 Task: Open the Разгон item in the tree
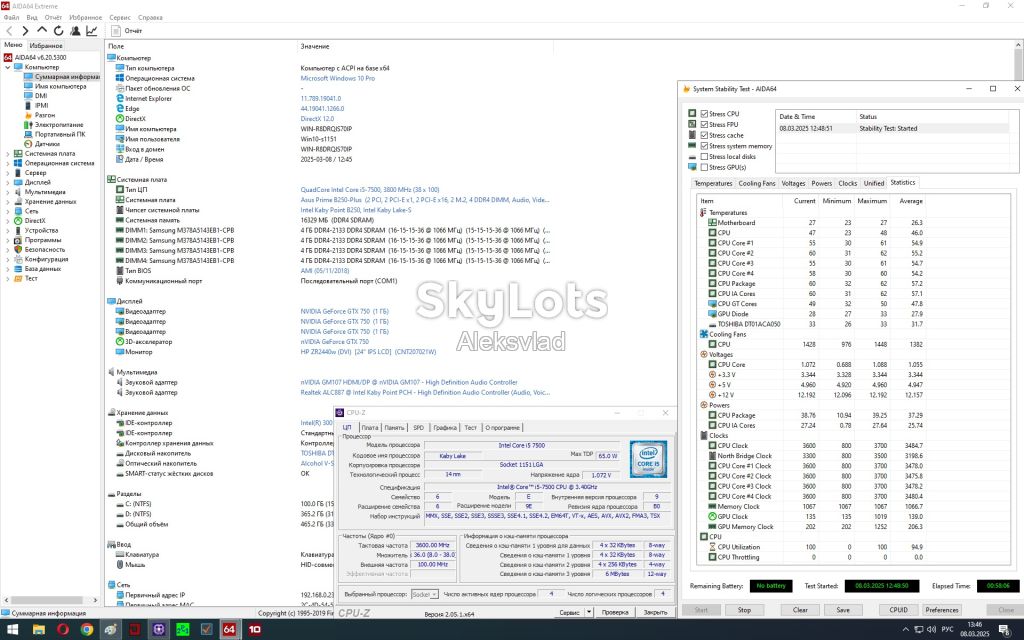(44, 115)
